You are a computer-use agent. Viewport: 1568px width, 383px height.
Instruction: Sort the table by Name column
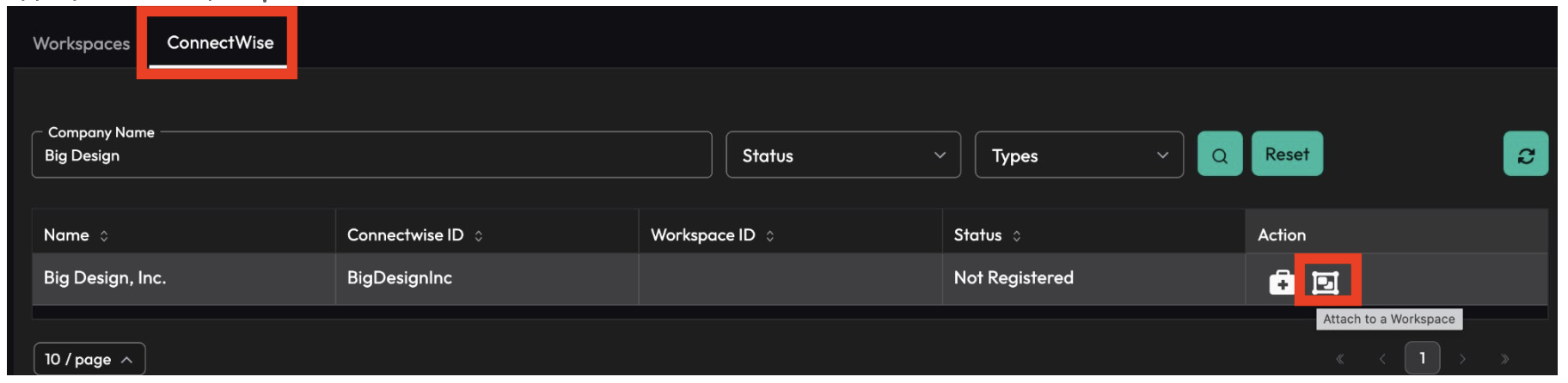coord(104,235)
